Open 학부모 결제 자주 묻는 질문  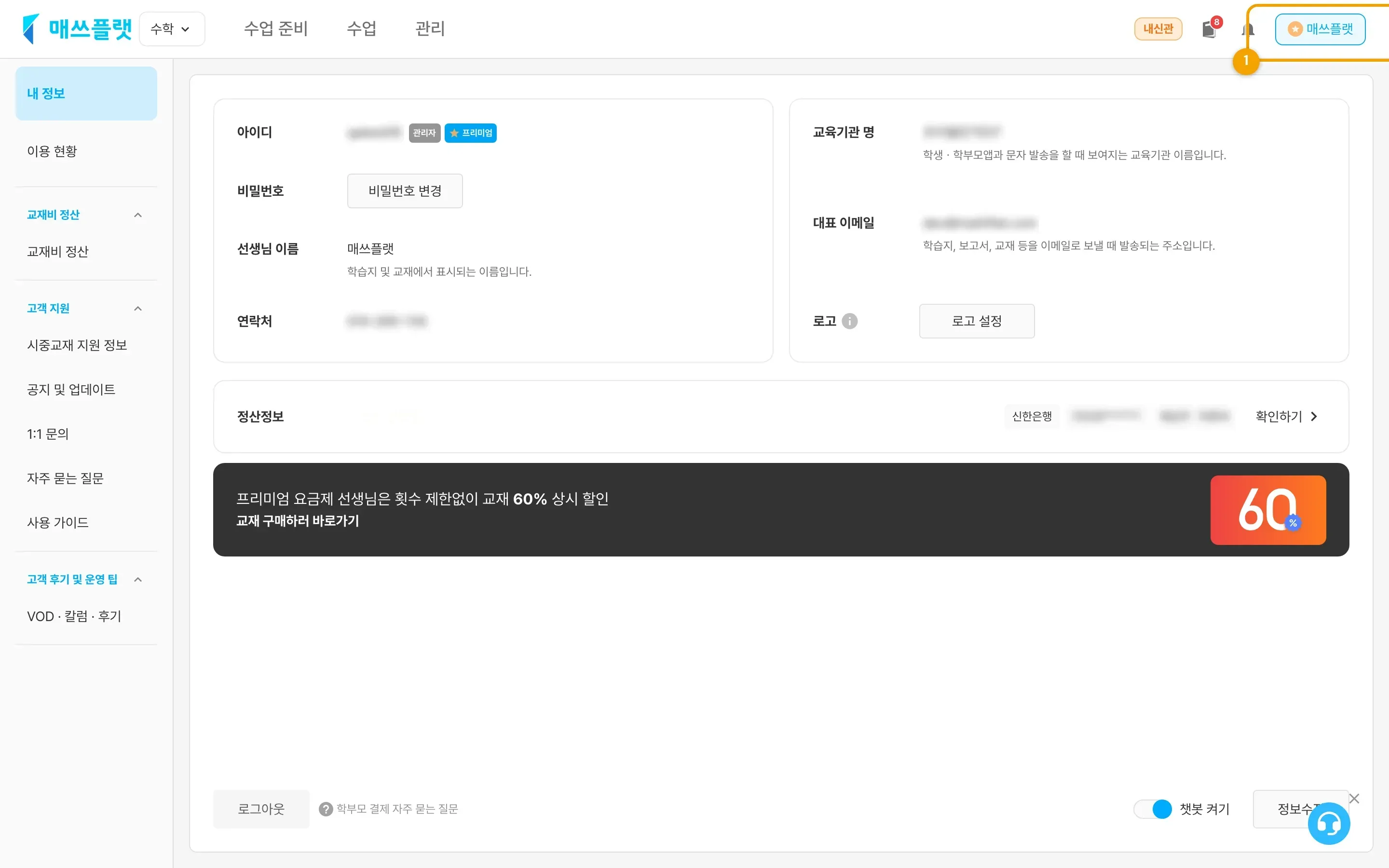point(397,809)
